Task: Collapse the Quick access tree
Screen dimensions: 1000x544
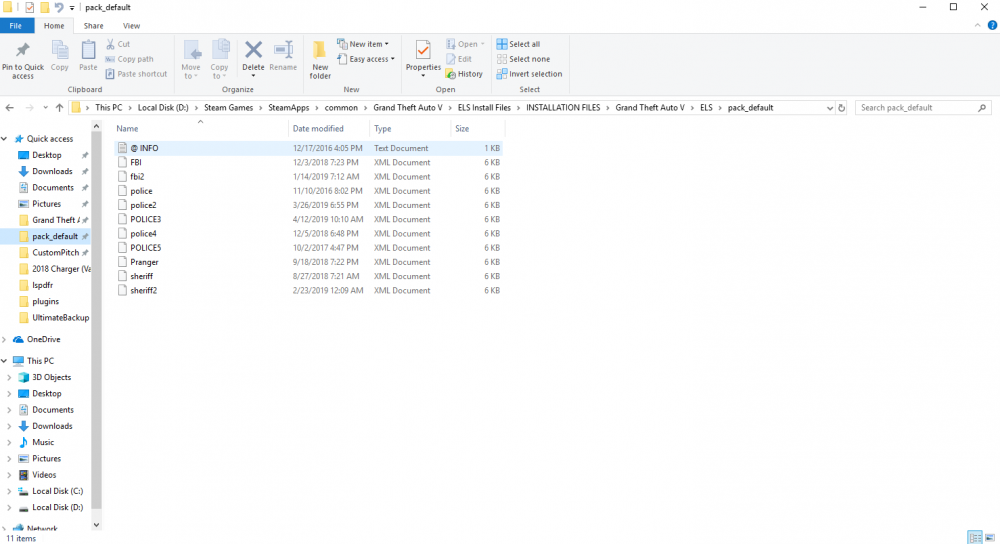Action: pyautogui.click(x=4, y=138)
